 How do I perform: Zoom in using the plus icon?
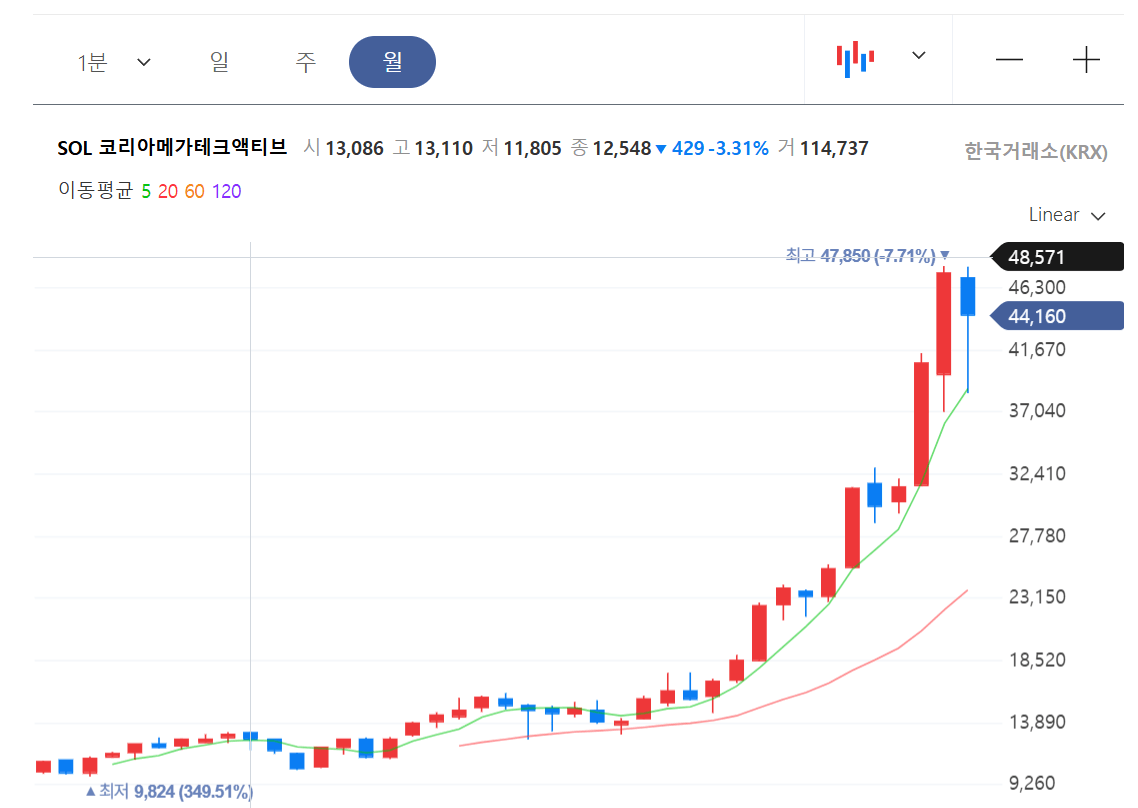tap(1086, 60)
